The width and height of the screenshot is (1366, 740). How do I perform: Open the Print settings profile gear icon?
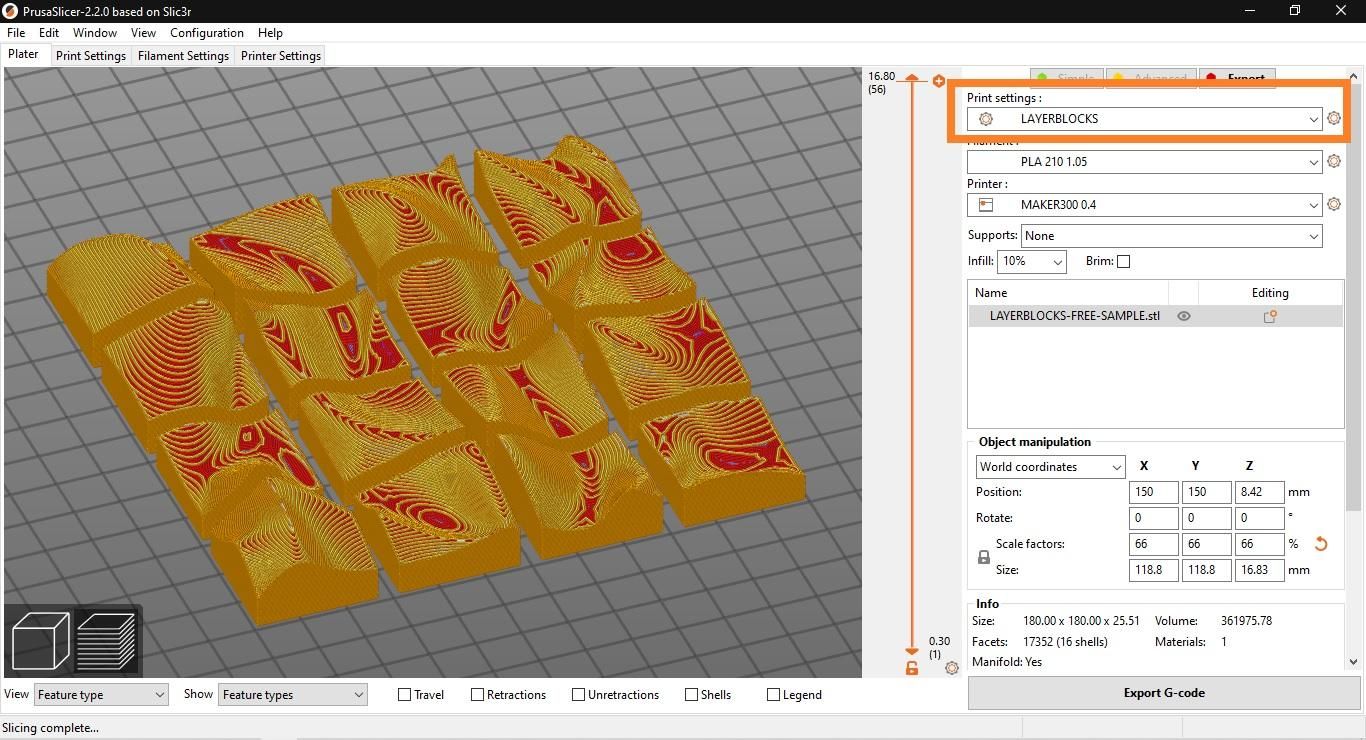pos(1334,118)
